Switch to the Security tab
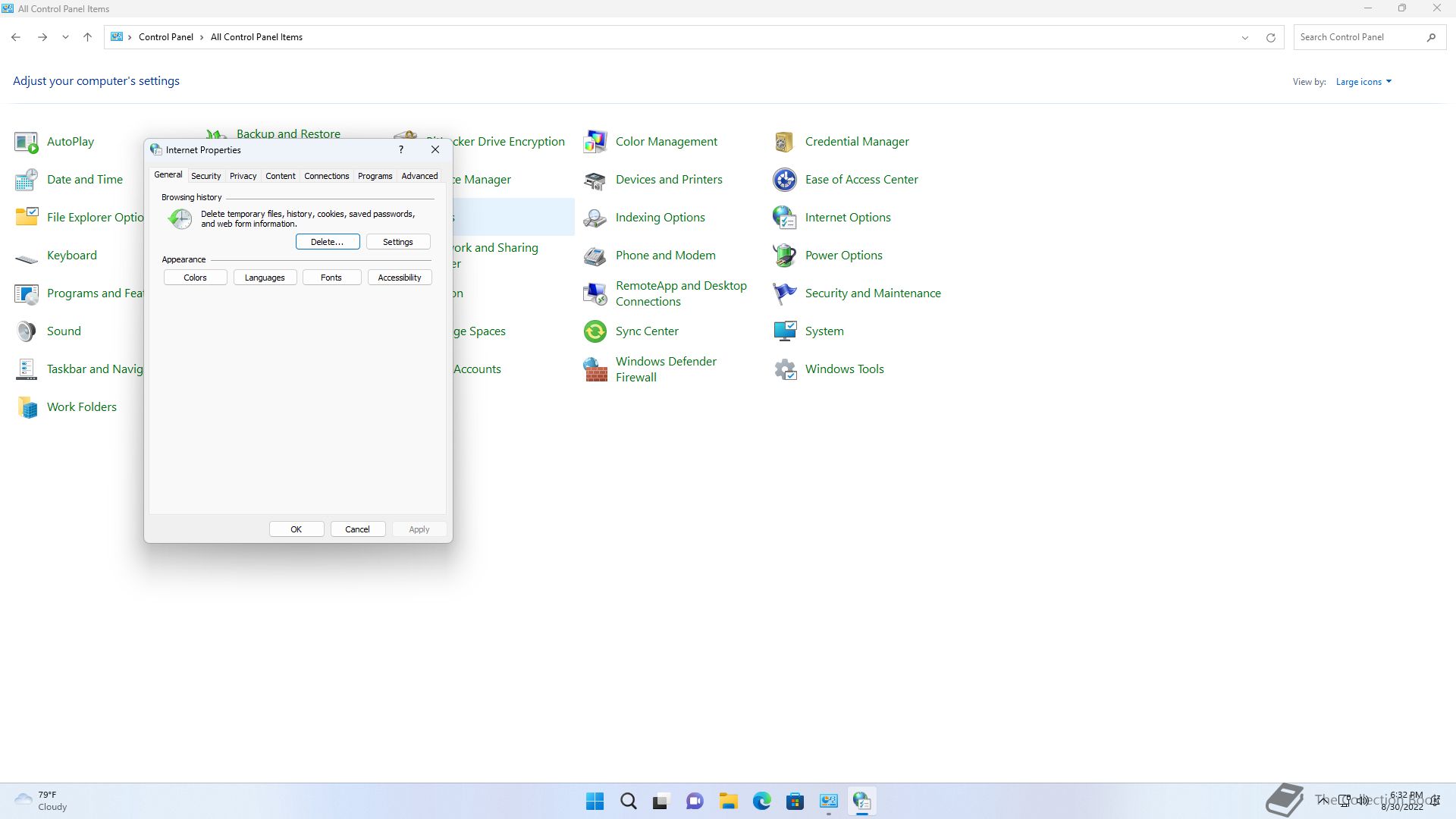 pos(206,176)
